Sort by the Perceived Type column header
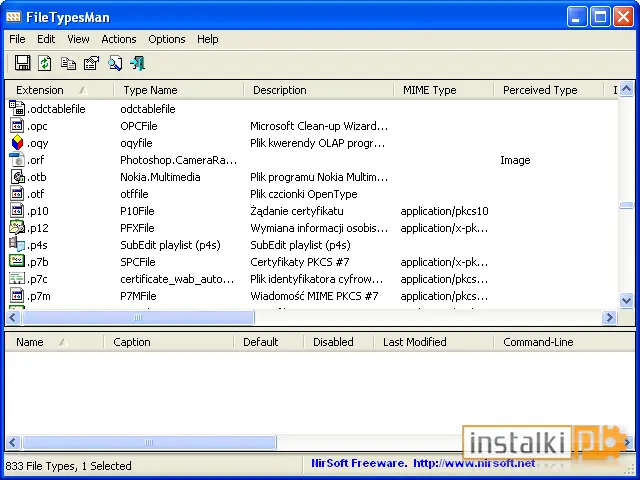640x480 pixels. [549, 90]
